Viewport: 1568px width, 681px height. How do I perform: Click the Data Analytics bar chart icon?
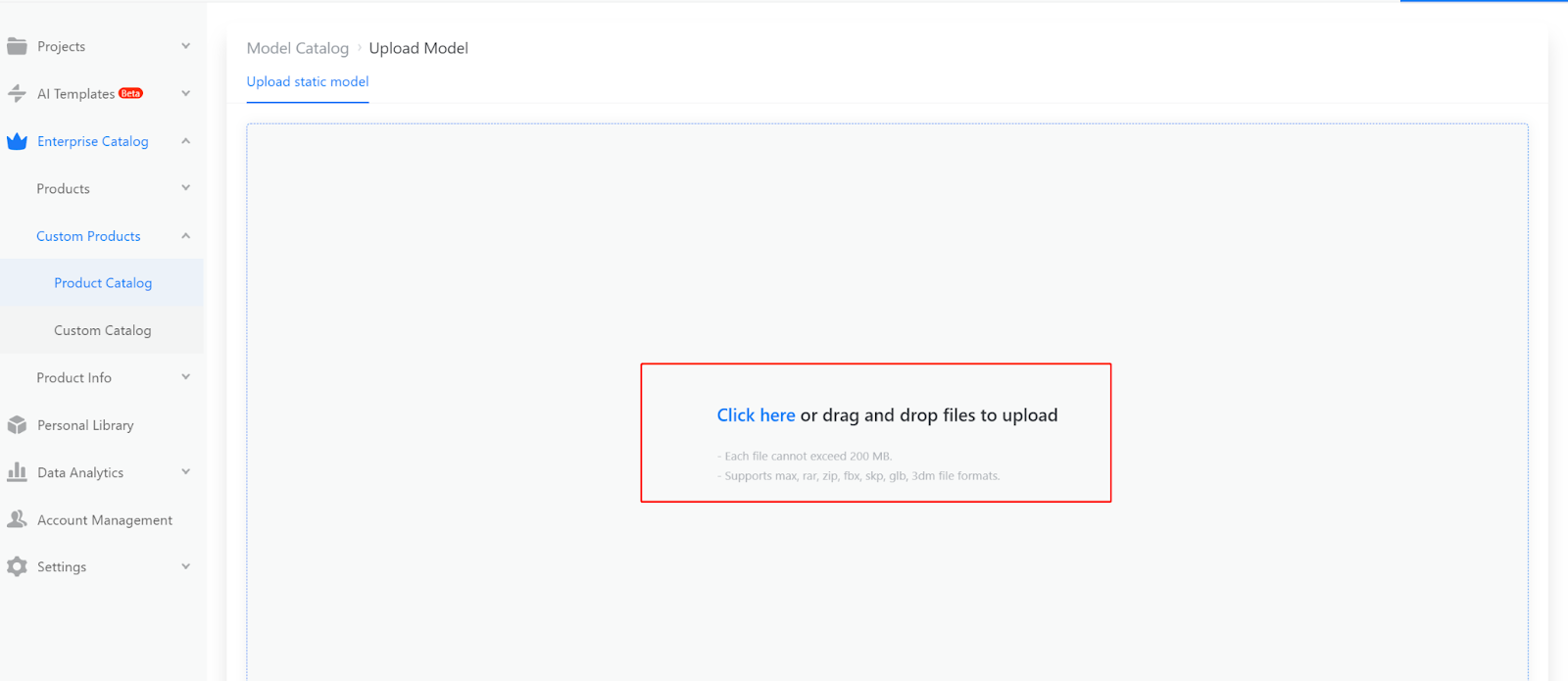point(17,472)
